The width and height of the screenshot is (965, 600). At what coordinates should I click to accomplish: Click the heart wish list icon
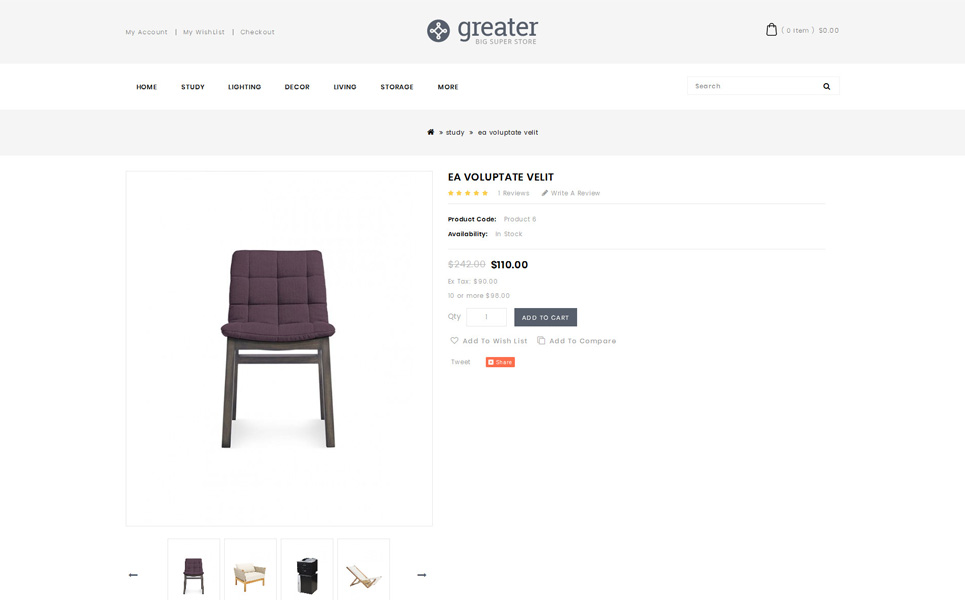[x=454, y=340]
